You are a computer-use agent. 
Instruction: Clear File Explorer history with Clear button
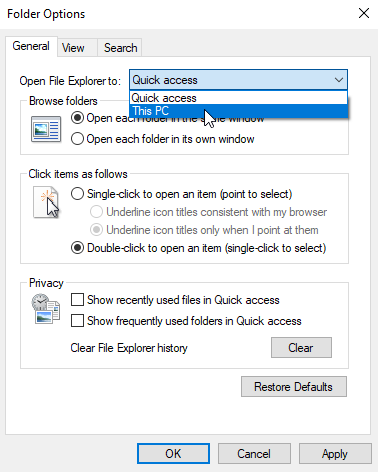(301, 348)
